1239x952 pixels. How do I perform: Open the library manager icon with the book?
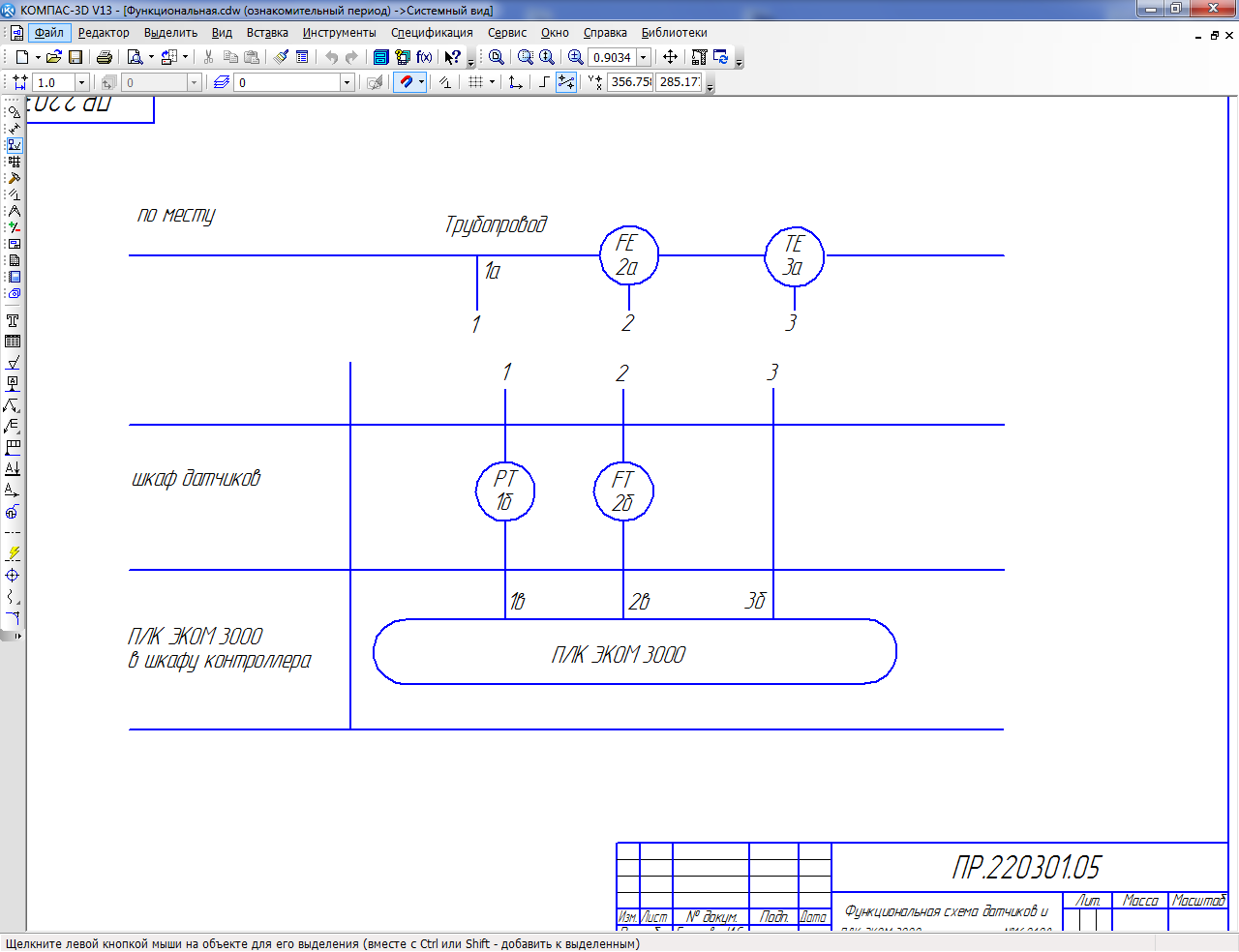click(x=381, y=57)
